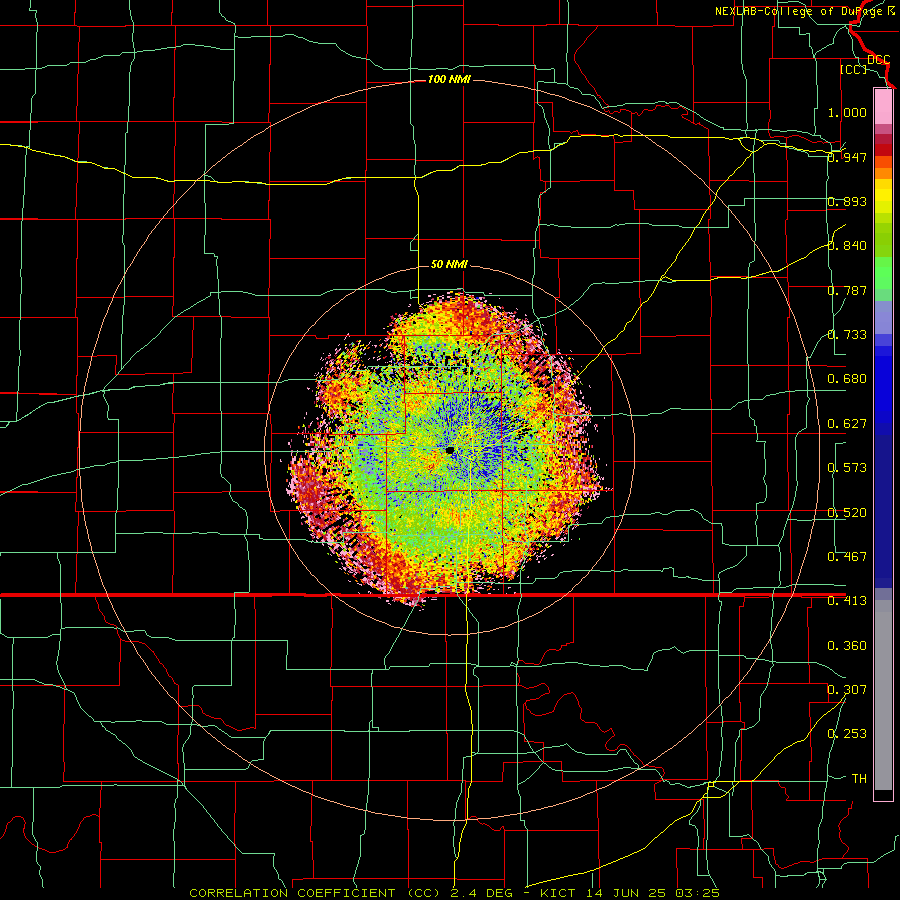Pick the light pink top color bar segment
The width and height of the screenshot is (900, 900).
883,107
